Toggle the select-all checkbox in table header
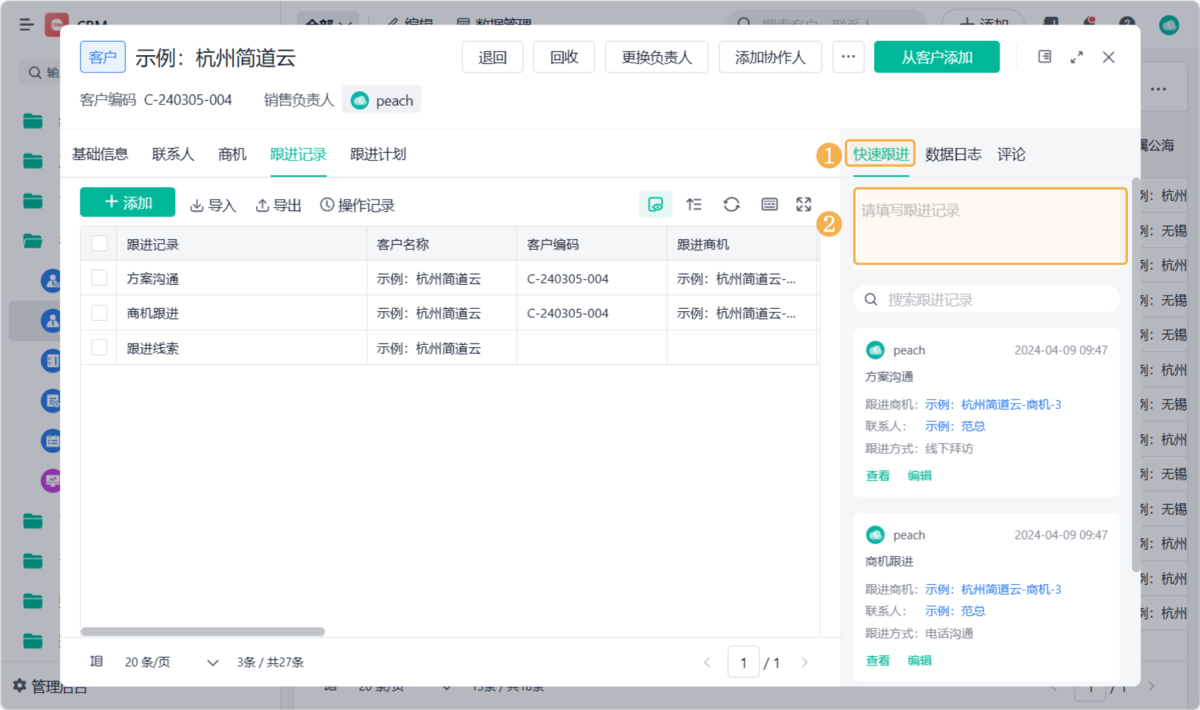The image size is (1200, 710). pyautogui.click(x=99, y=243)
